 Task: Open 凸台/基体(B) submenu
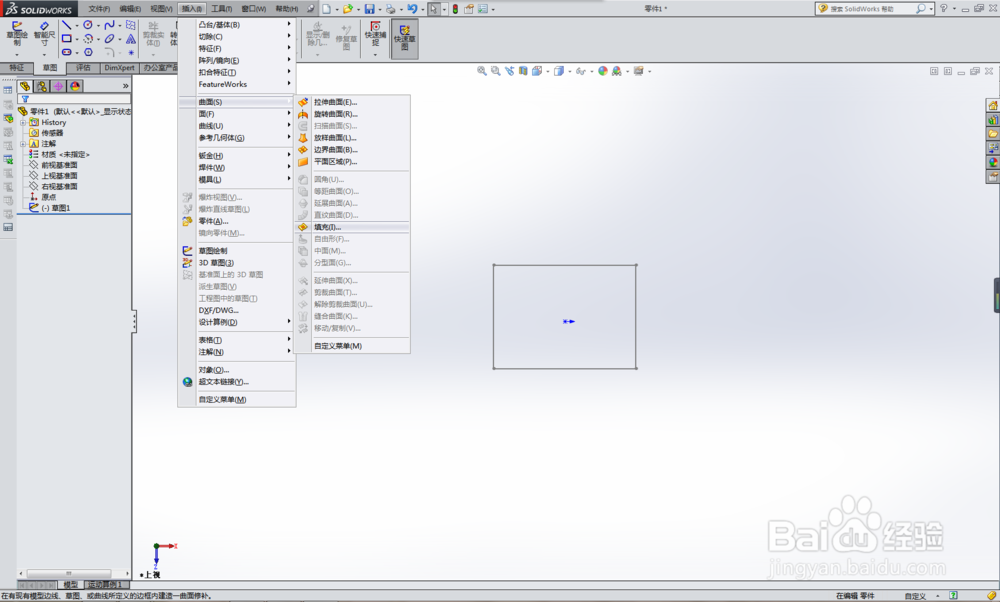pyautogui.click(x=237, y=25)
